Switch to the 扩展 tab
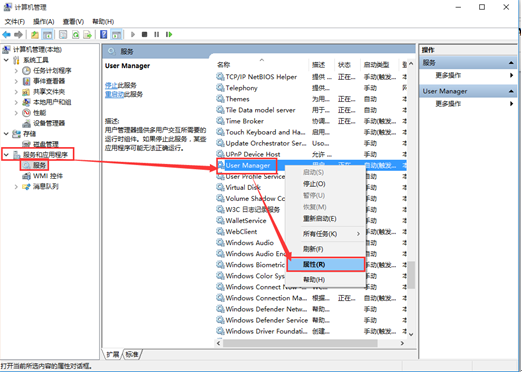522x373 pixels. click(x=113, y=354)
